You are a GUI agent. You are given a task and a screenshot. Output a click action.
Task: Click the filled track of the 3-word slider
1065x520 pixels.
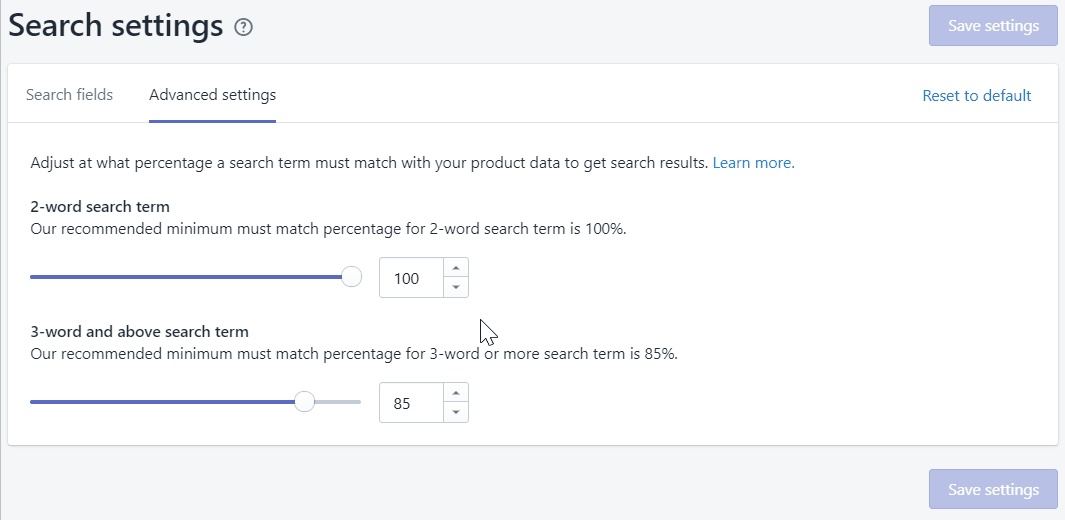pyautogui.click(x=160, y=402)
